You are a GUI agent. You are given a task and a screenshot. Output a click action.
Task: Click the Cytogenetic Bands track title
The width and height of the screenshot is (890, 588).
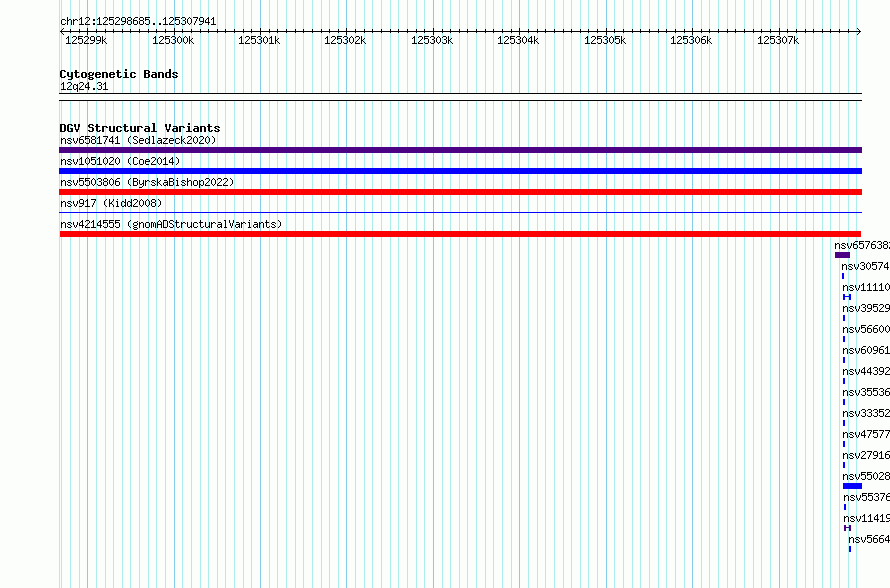[x=119, y=74]
